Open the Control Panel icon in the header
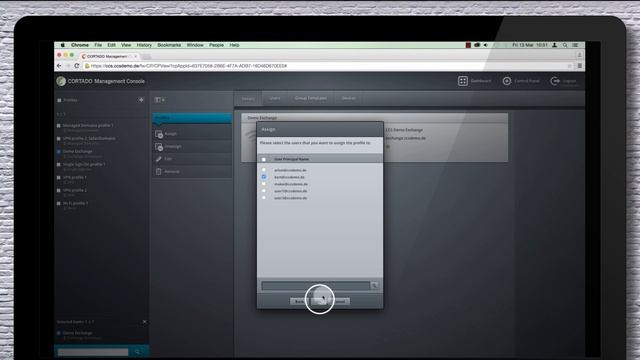This screenshot has width=640, height=360. [x=507, y=81]
